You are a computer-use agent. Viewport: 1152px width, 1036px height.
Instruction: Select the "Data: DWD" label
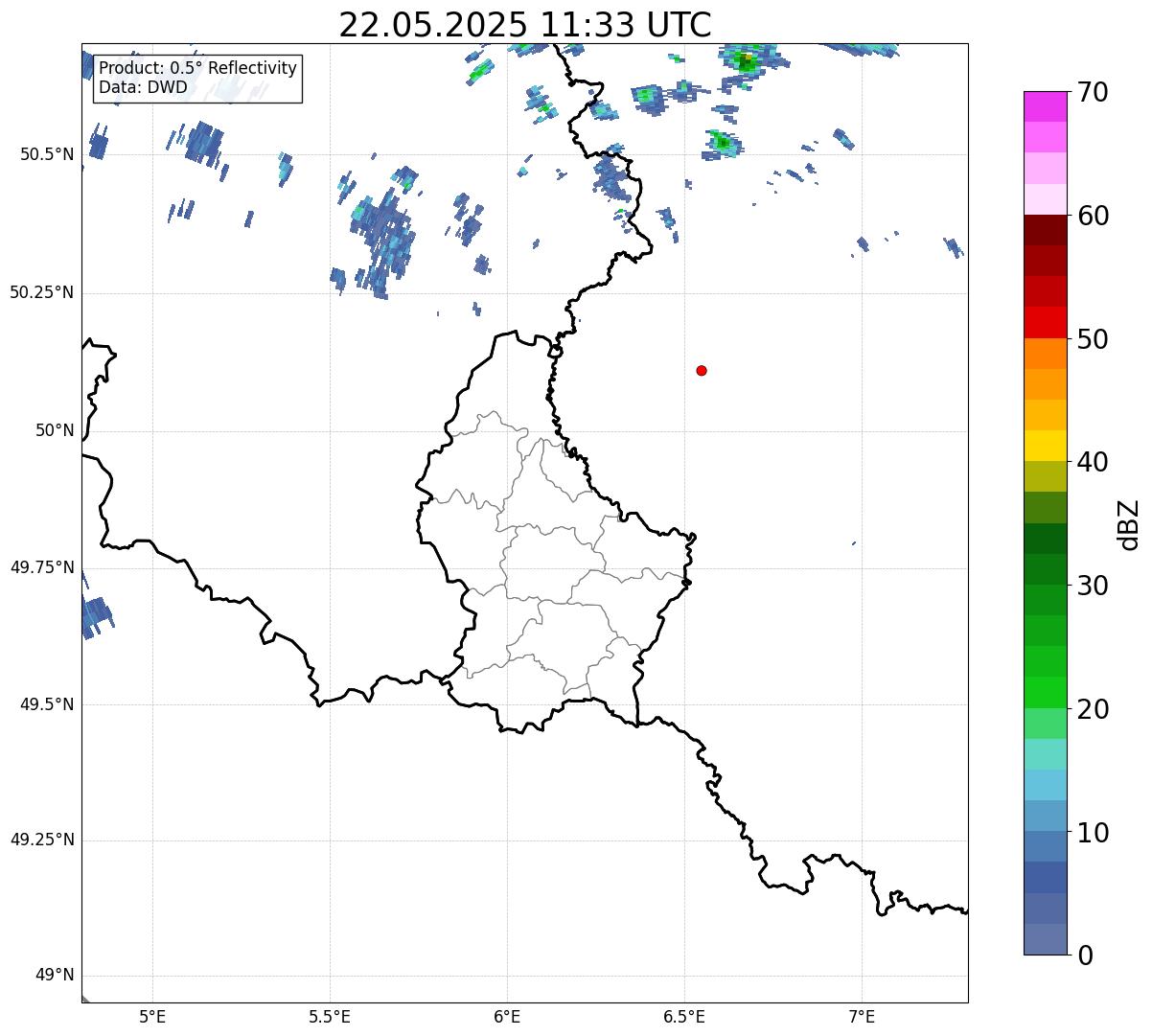(x=144, y=87)
